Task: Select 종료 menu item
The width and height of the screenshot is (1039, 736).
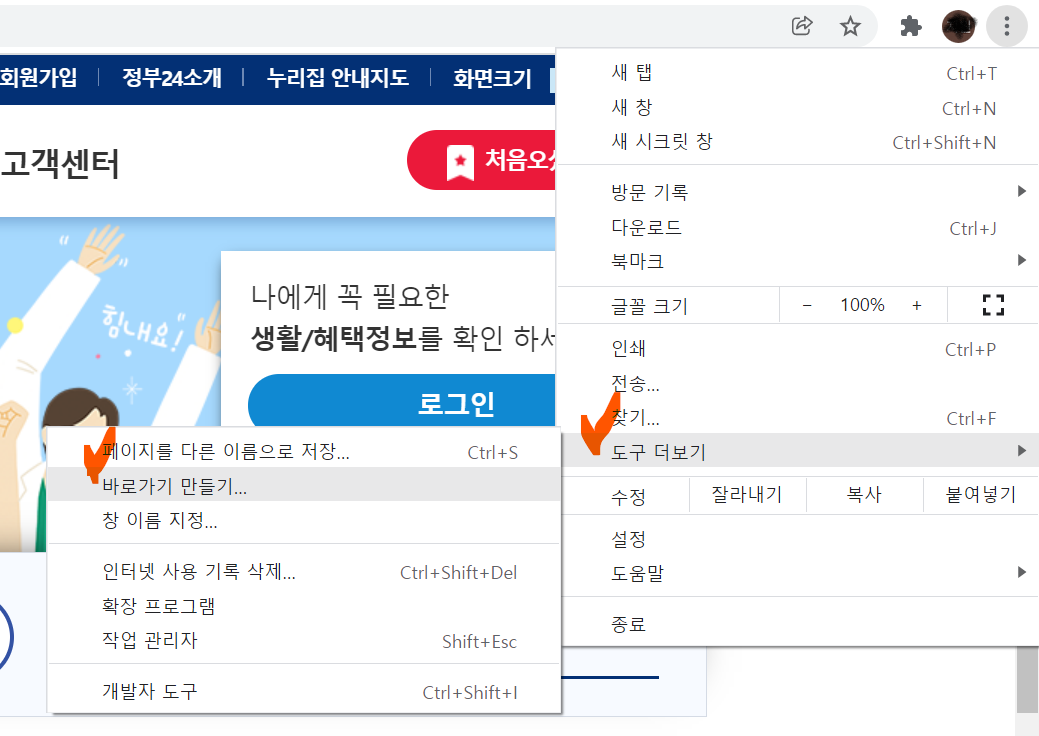Action: [x=799, y=623]
